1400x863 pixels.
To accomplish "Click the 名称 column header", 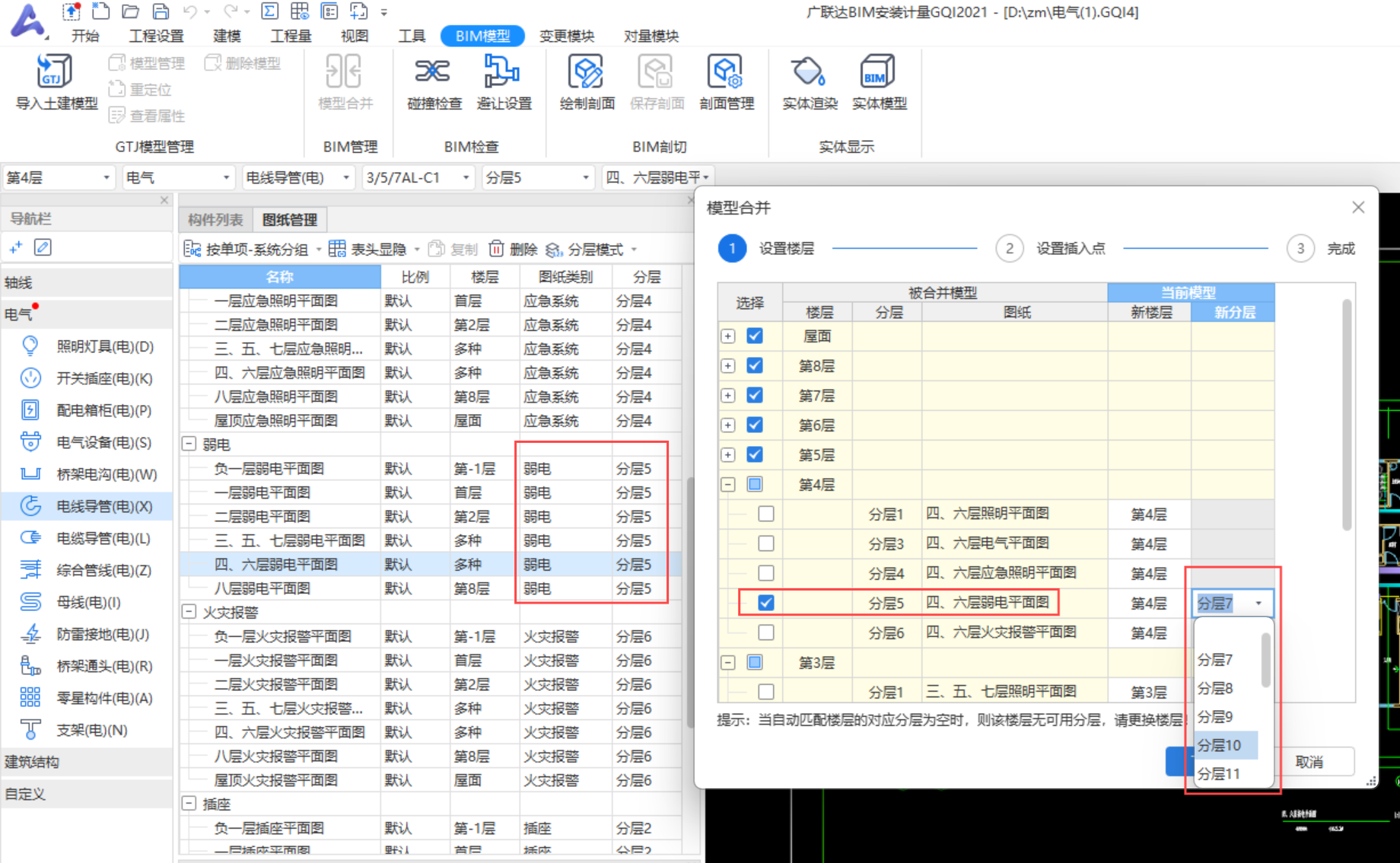I will click(280, 277).
